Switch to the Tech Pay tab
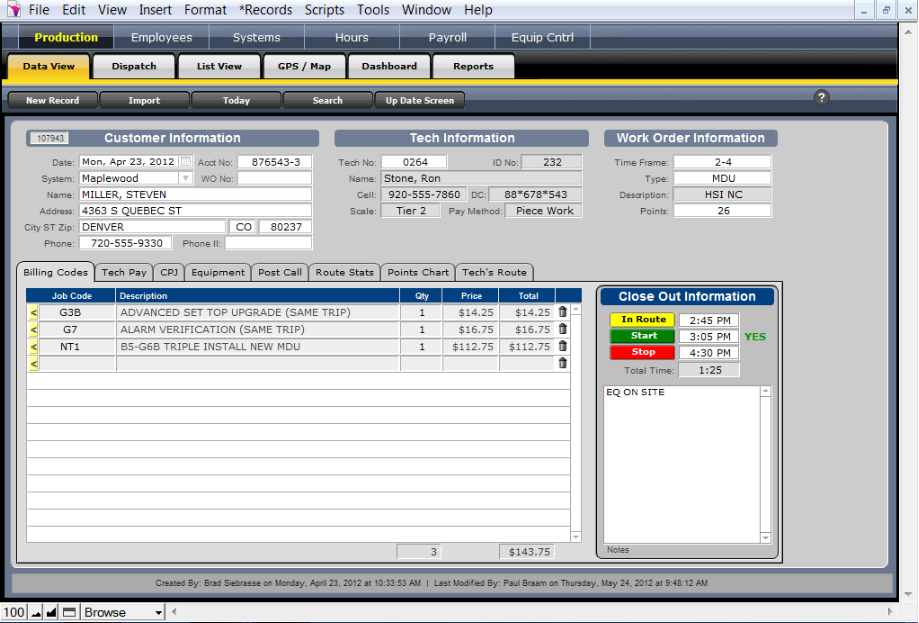This screenshot has width=919, height=623. click(124, 272)
